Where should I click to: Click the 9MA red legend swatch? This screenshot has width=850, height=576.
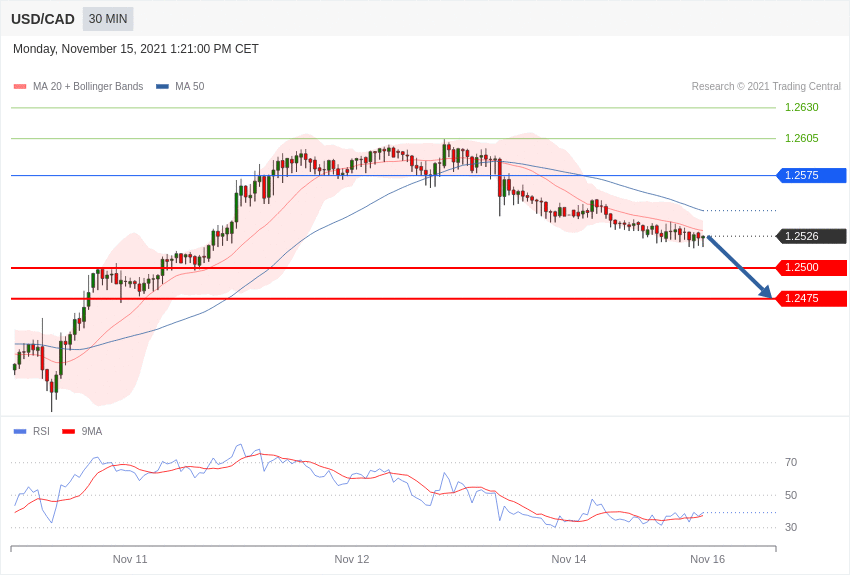point(69,431)
